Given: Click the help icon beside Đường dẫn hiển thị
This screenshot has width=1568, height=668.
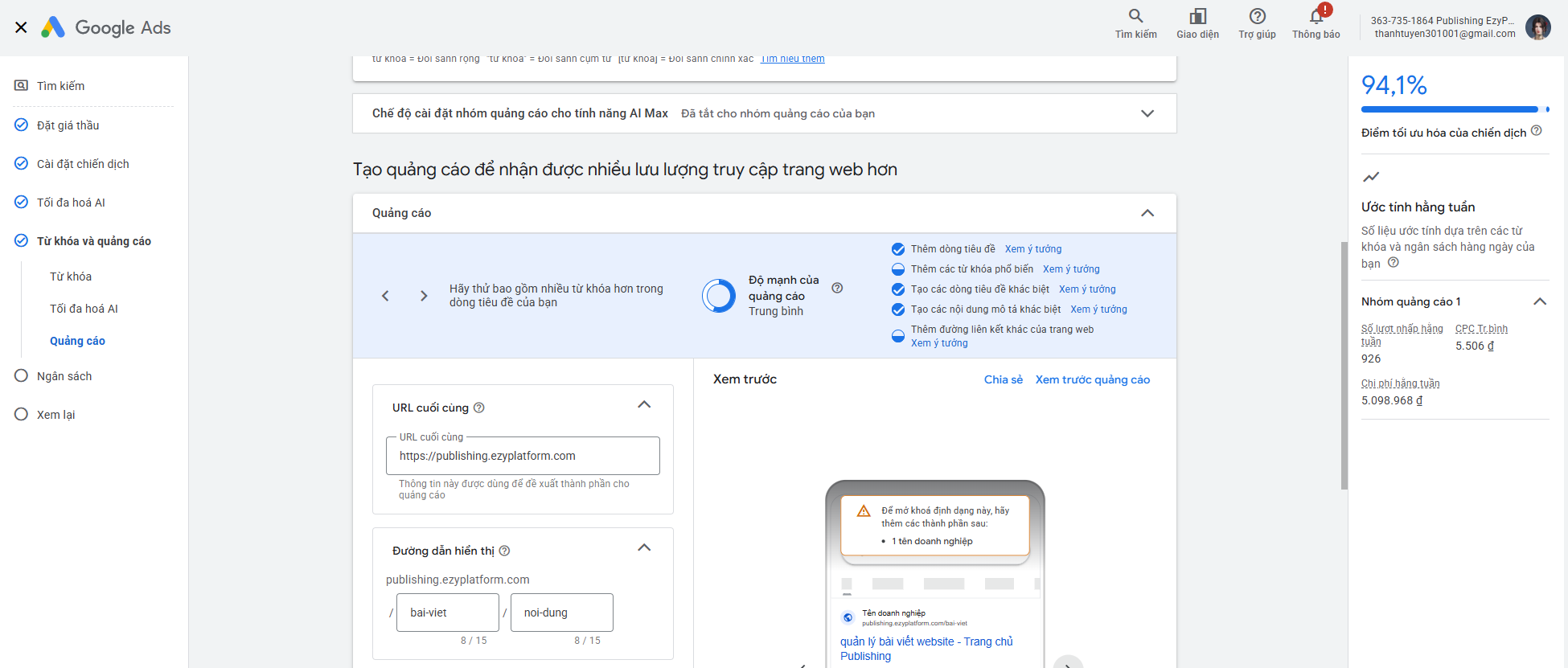Looking at the screenshot, I should click(x=505, y=551).
